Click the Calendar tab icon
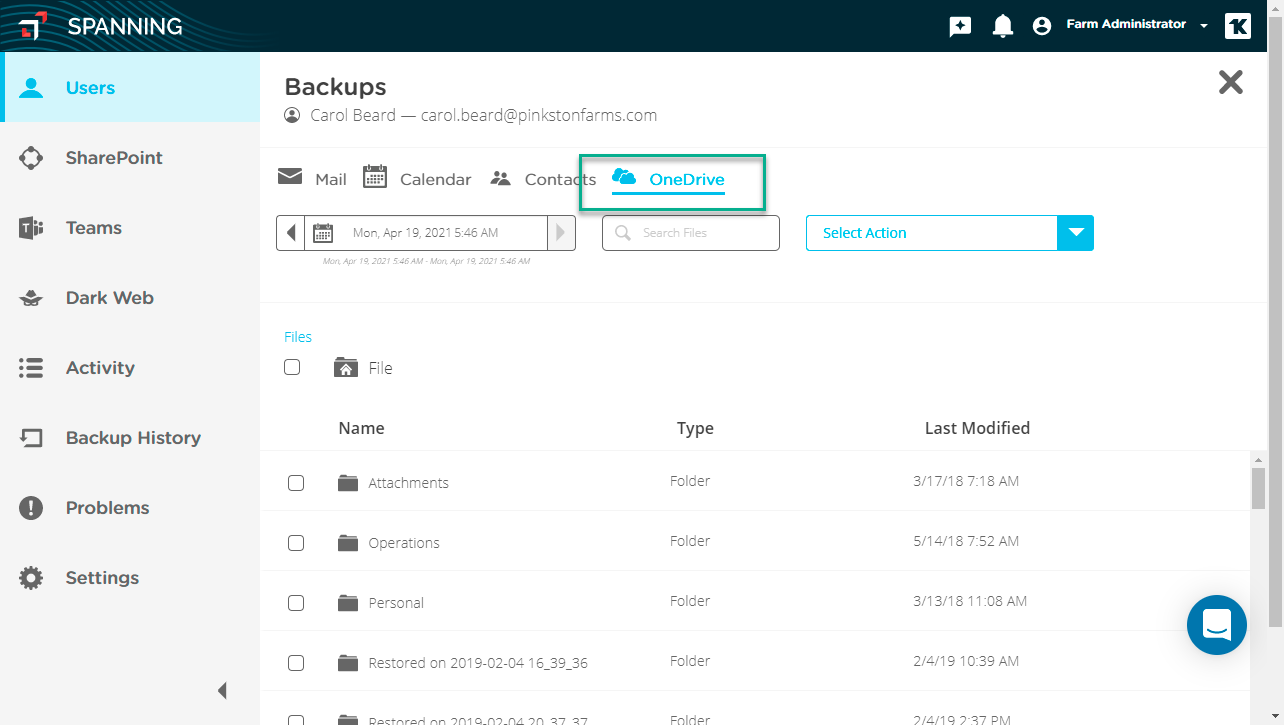Image resolution: width=1284 pixels, height=725 pixels. click(x=375, y=176)
